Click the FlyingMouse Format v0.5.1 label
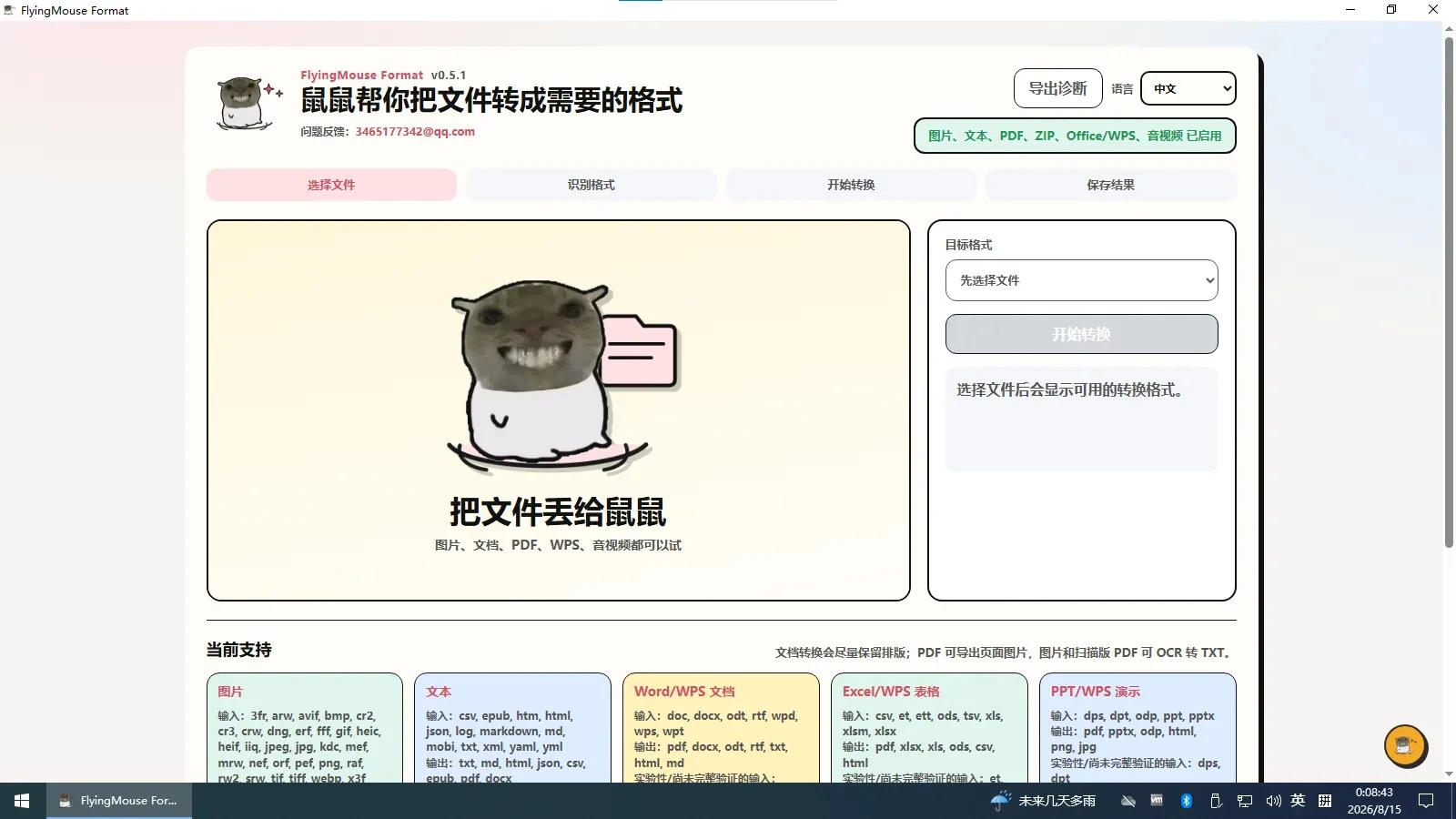The image size is (1456, 819). pyautogui.click(x=383, y=75)
